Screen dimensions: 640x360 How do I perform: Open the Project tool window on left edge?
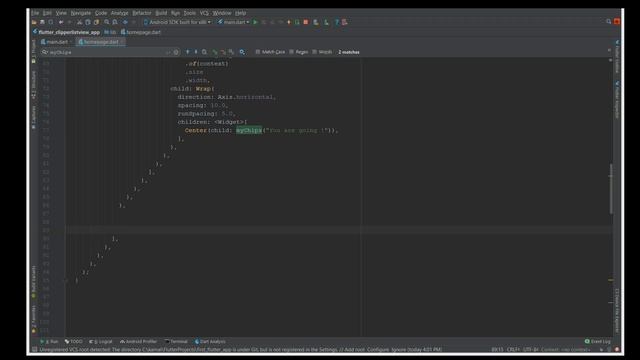coord(34,50)
